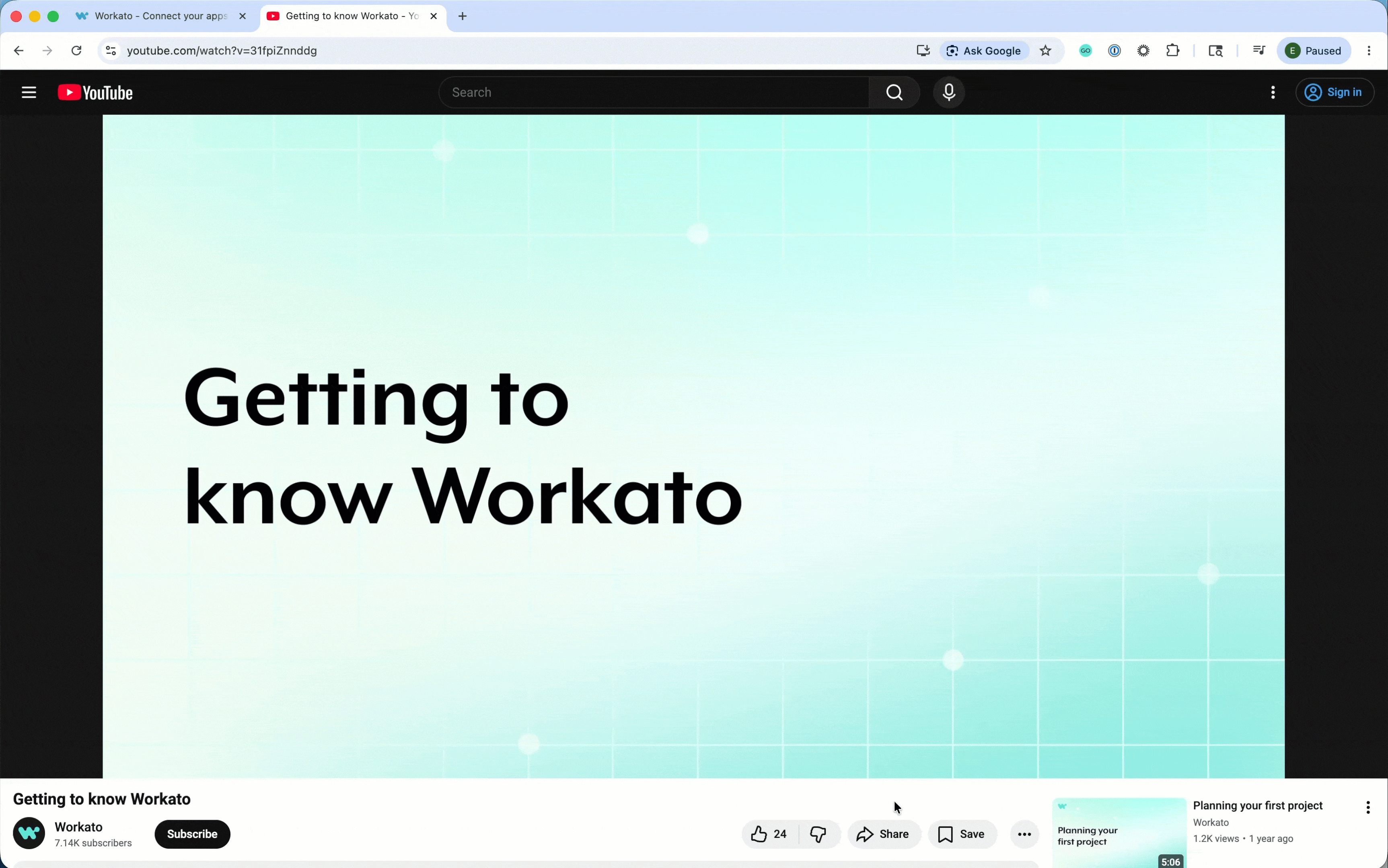Click the address bar URL

222,51
